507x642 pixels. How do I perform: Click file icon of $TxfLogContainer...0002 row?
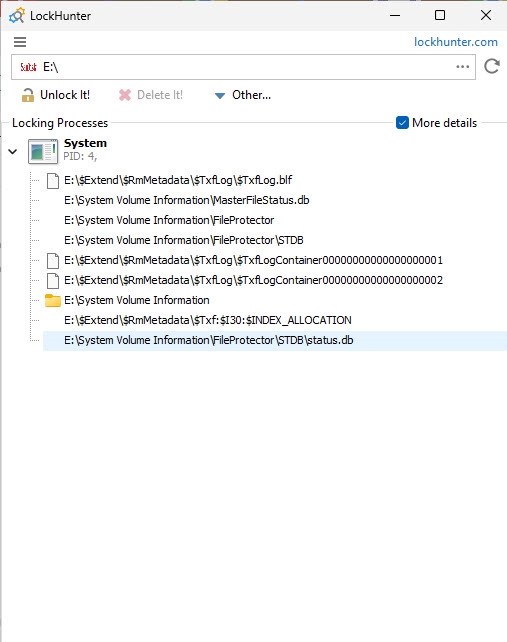click(x=53, y=281)
